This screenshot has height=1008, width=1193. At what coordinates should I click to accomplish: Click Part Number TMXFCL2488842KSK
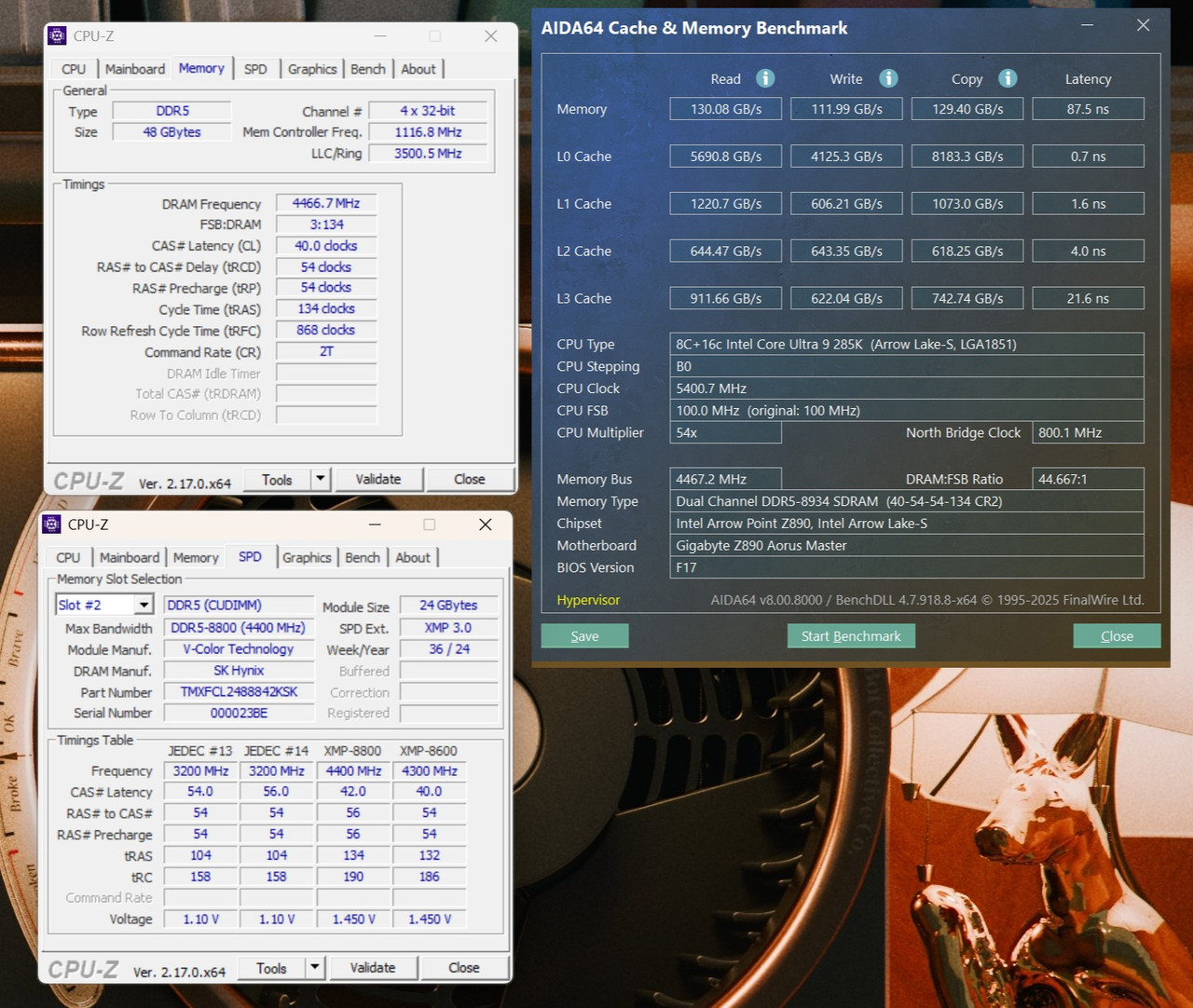tap(239, 692)
